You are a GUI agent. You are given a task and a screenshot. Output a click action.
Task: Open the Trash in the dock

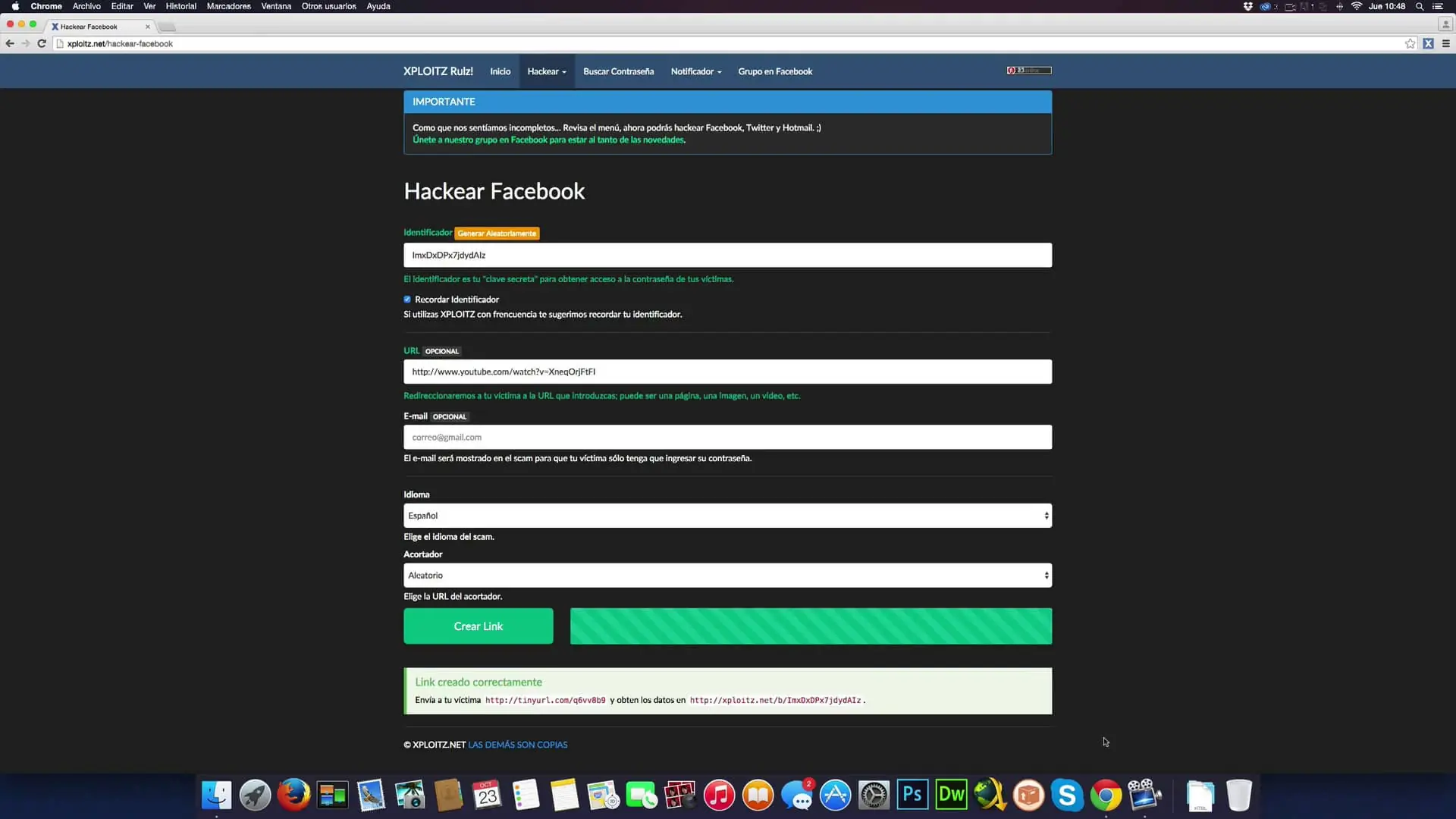[x=1239, y=795]
